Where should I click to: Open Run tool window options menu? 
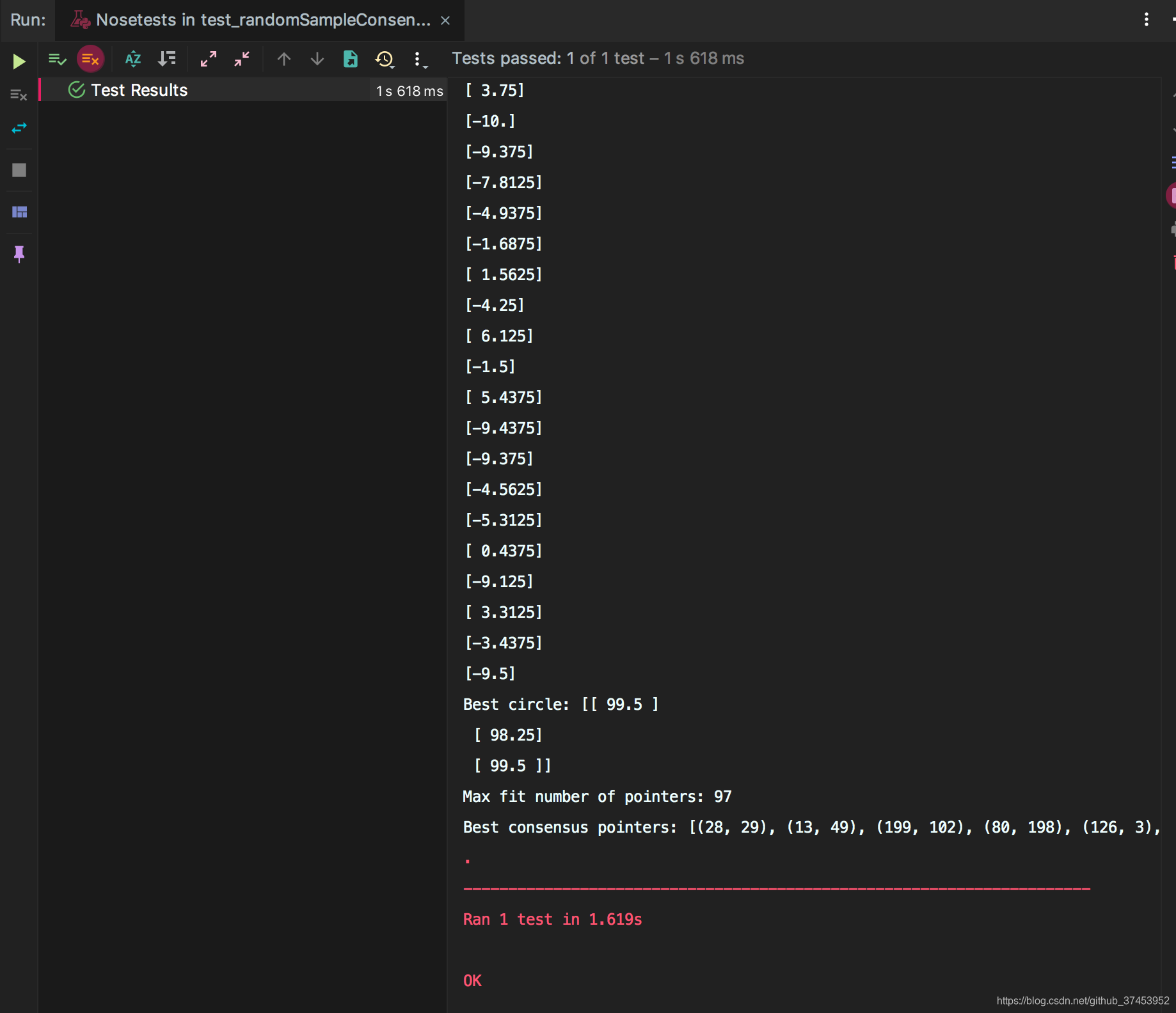coord(1147,20)
